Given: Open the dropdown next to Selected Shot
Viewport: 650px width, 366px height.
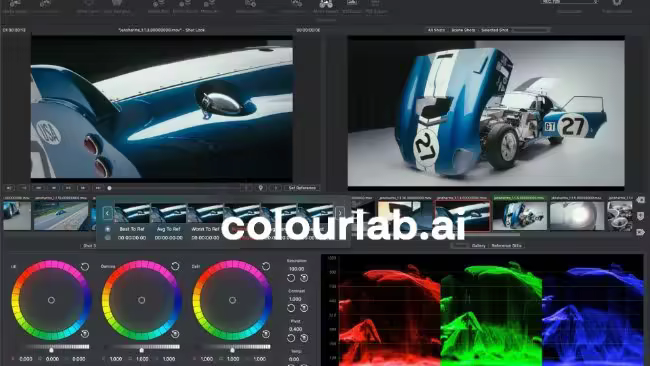Looking at the screenshot, I should (x=531, y=30).
